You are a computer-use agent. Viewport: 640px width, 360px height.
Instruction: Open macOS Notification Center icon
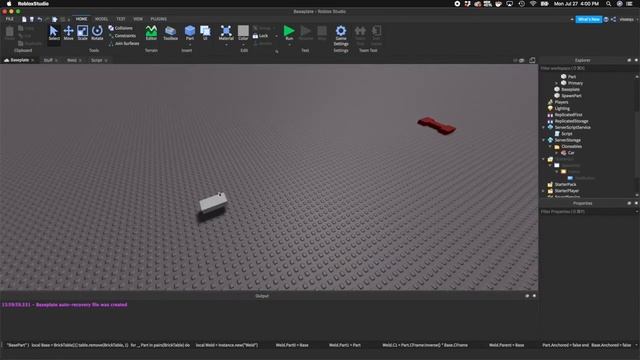pos(629,4)
